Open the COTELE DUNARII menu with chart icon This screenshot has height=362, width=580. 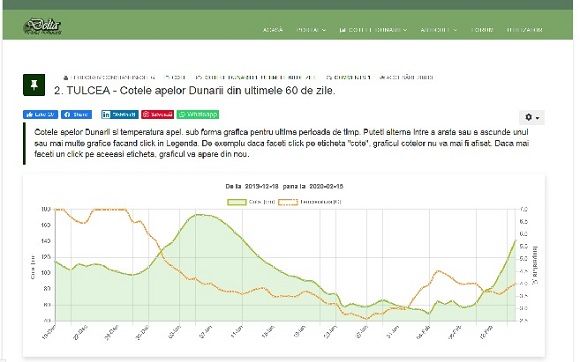(x=373, y=30)
